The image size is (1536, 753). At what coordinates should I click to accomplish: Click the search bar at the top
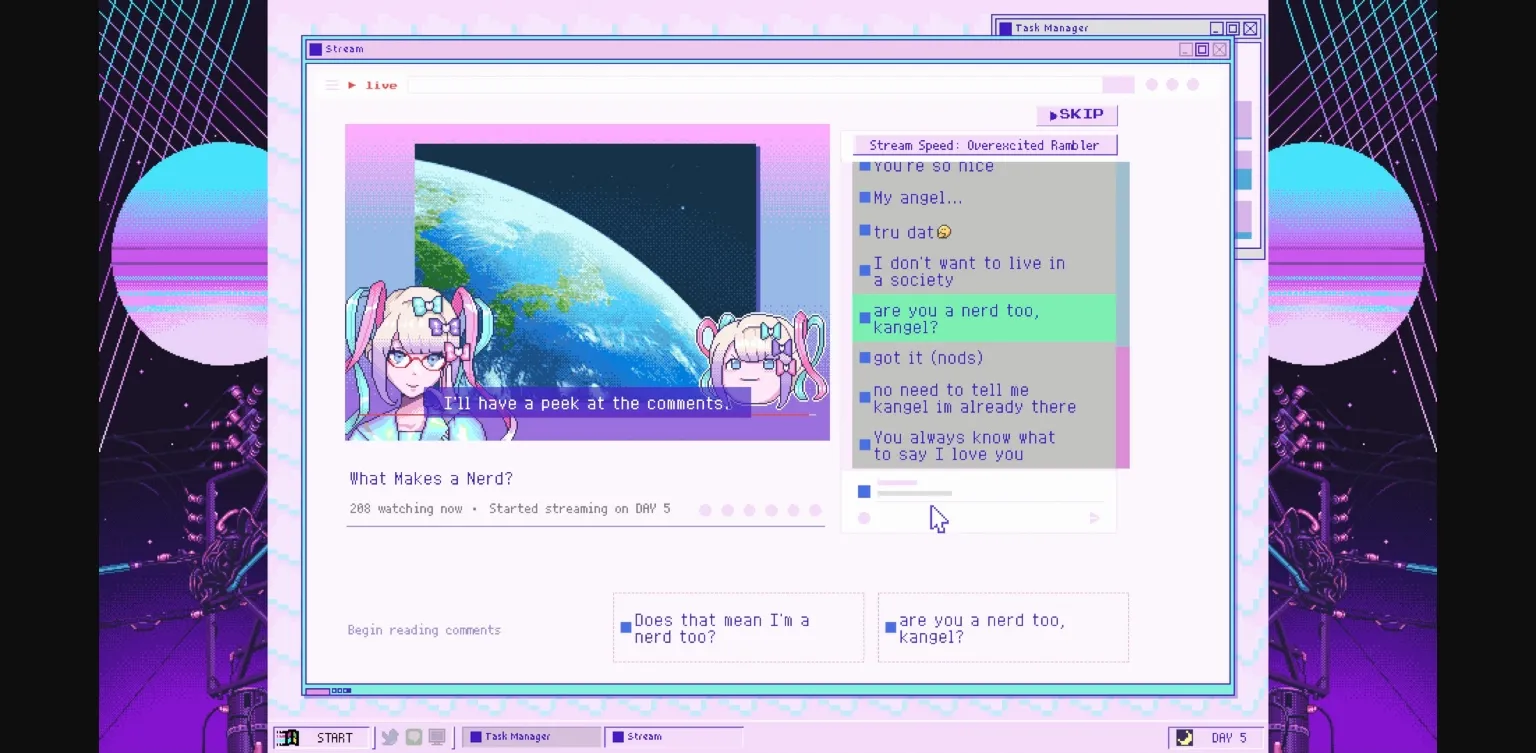pos(755,85)
